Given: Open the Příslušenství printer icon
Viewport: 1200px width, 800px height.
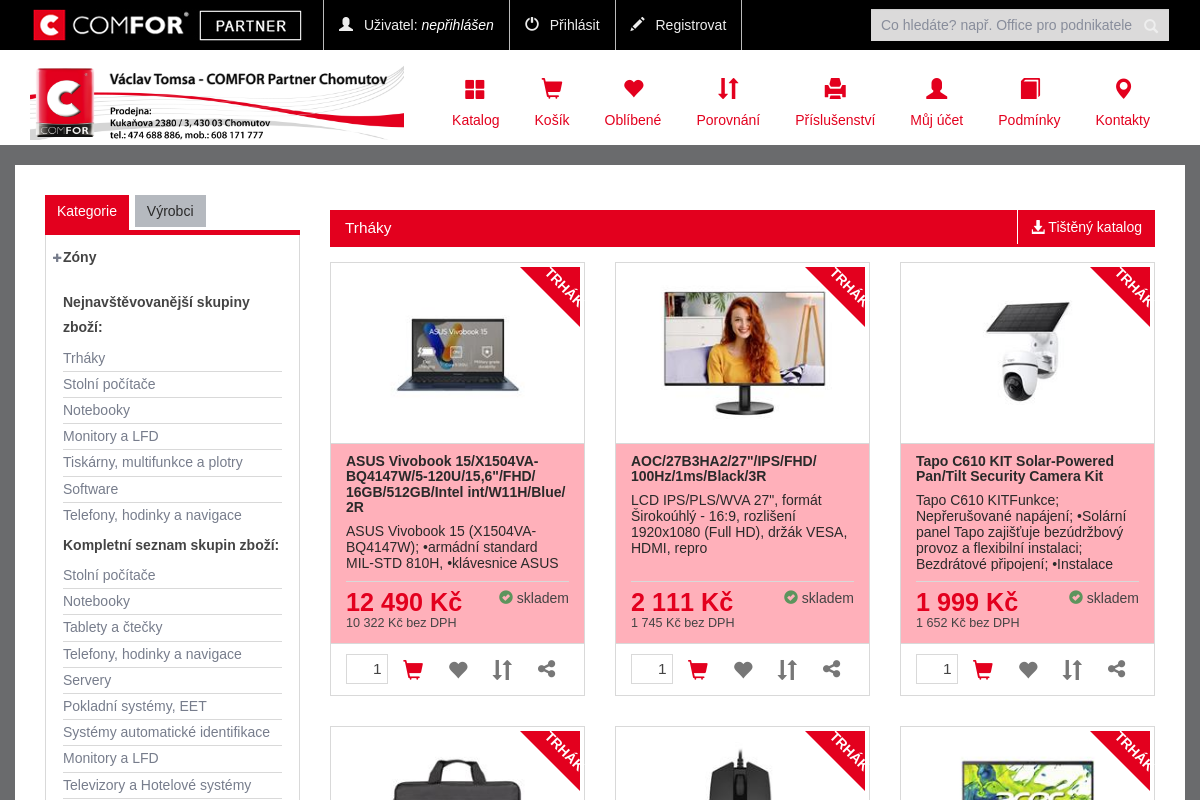Looking at the screenshot, I should [x=835, y=89].
